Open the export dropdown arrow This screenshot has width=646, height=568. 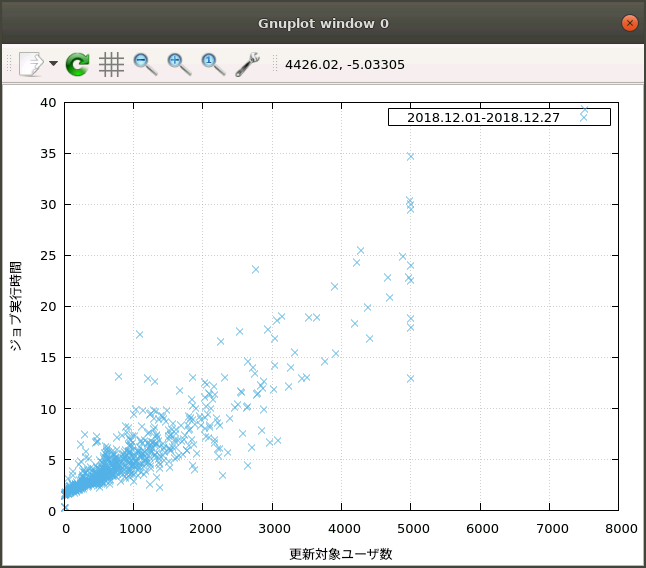click(x=53, y=65)
